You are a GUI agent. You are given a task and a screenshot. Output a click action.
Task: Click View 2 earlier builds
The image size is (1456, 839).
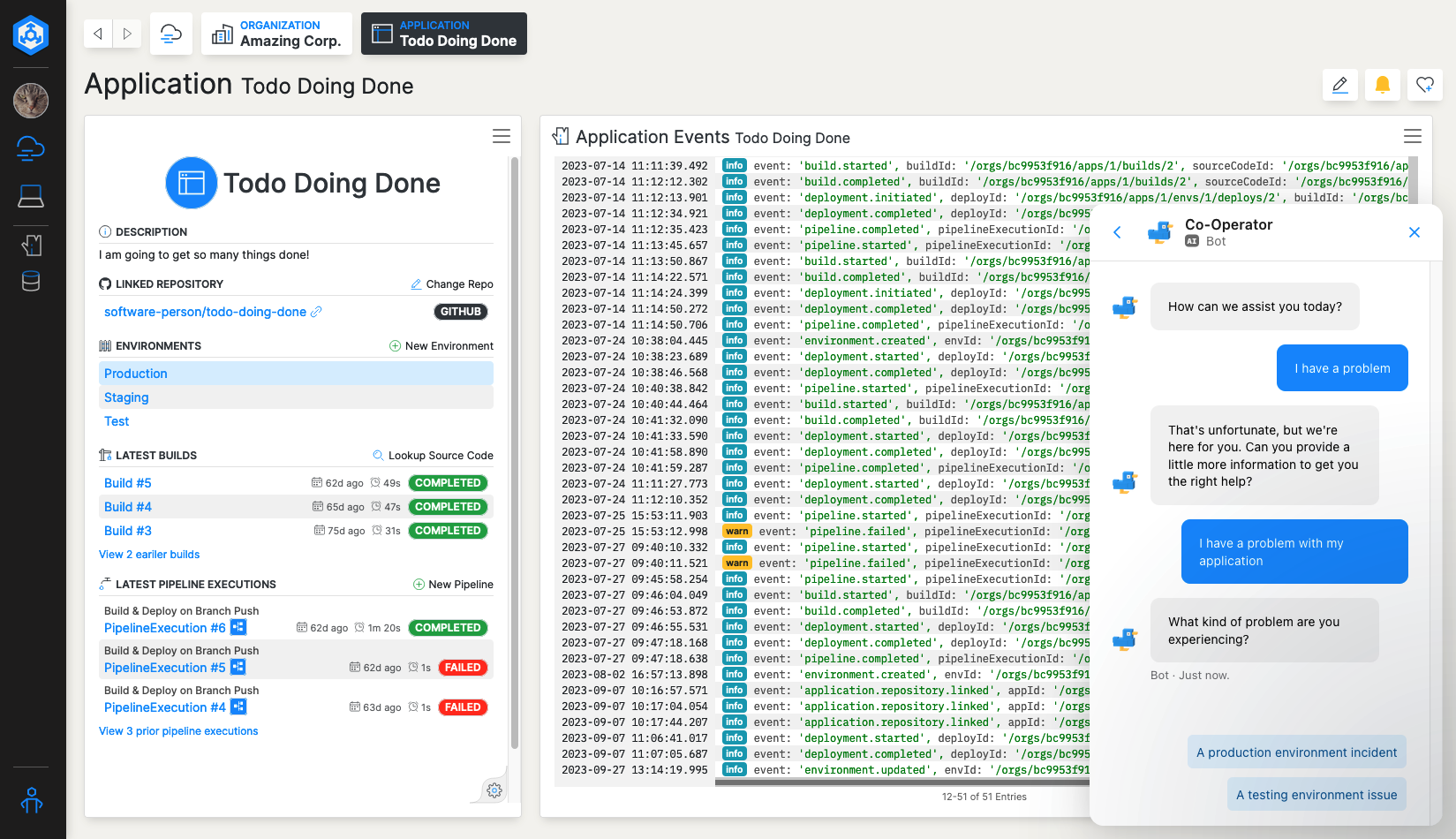click(148, 554)
